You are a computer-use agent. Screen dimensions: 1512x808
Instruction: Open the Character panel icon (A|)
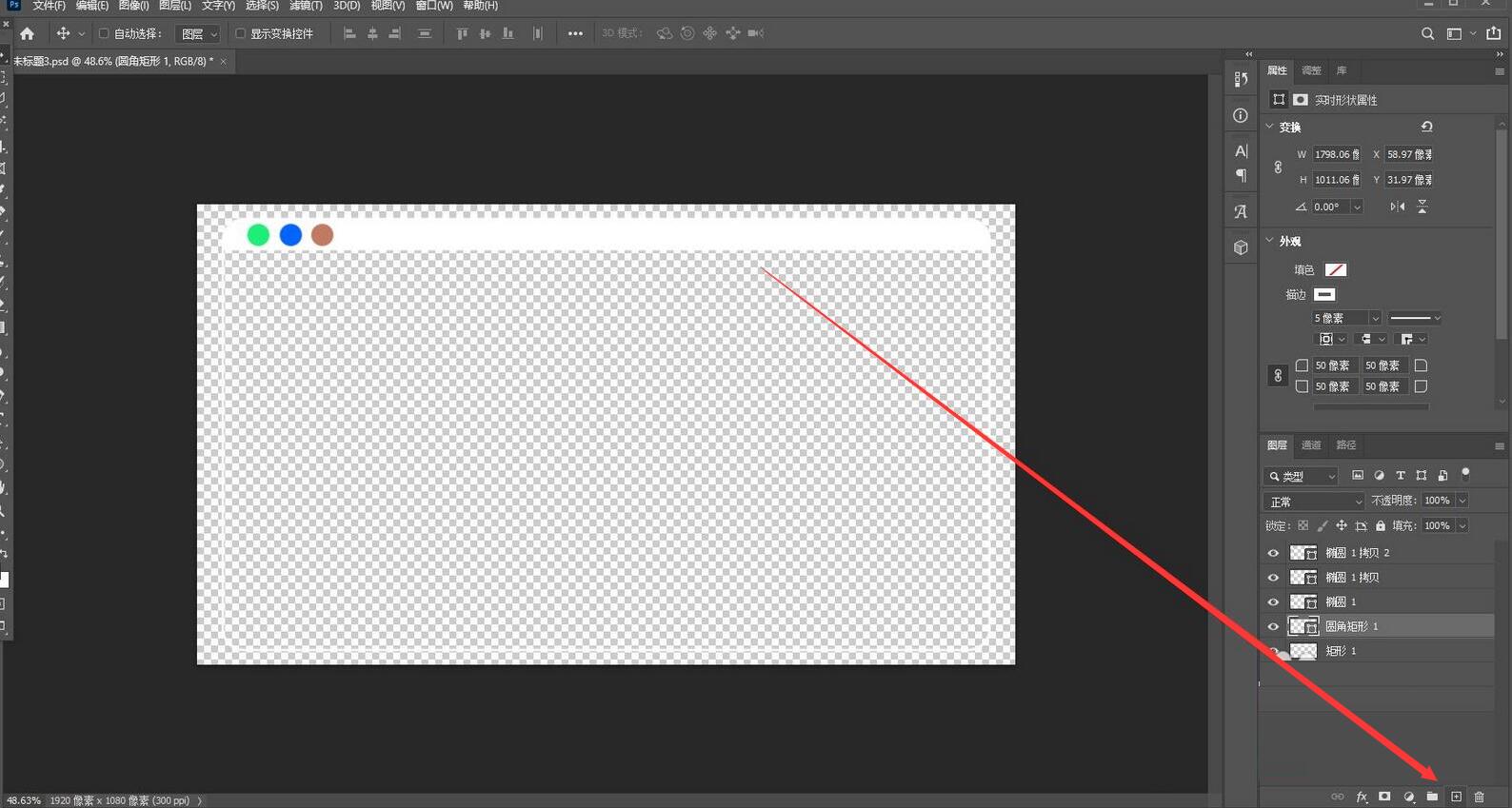tap(1241, 150)
